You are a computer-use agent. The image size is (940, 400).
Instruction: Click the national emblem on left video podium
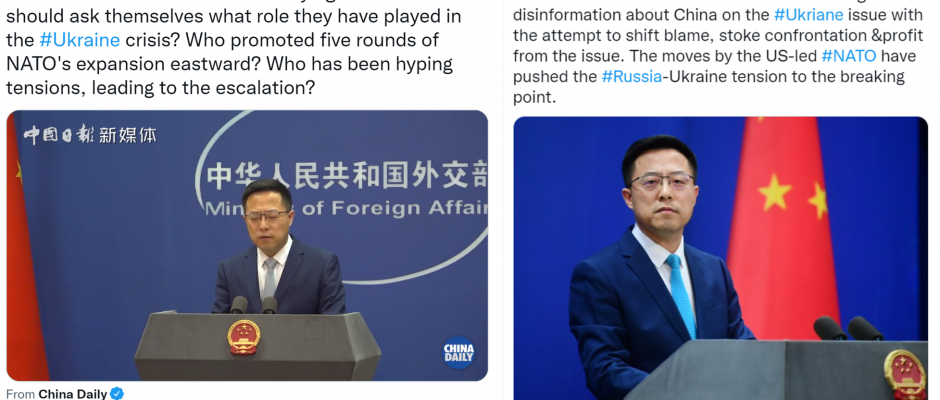coord(243,337)
